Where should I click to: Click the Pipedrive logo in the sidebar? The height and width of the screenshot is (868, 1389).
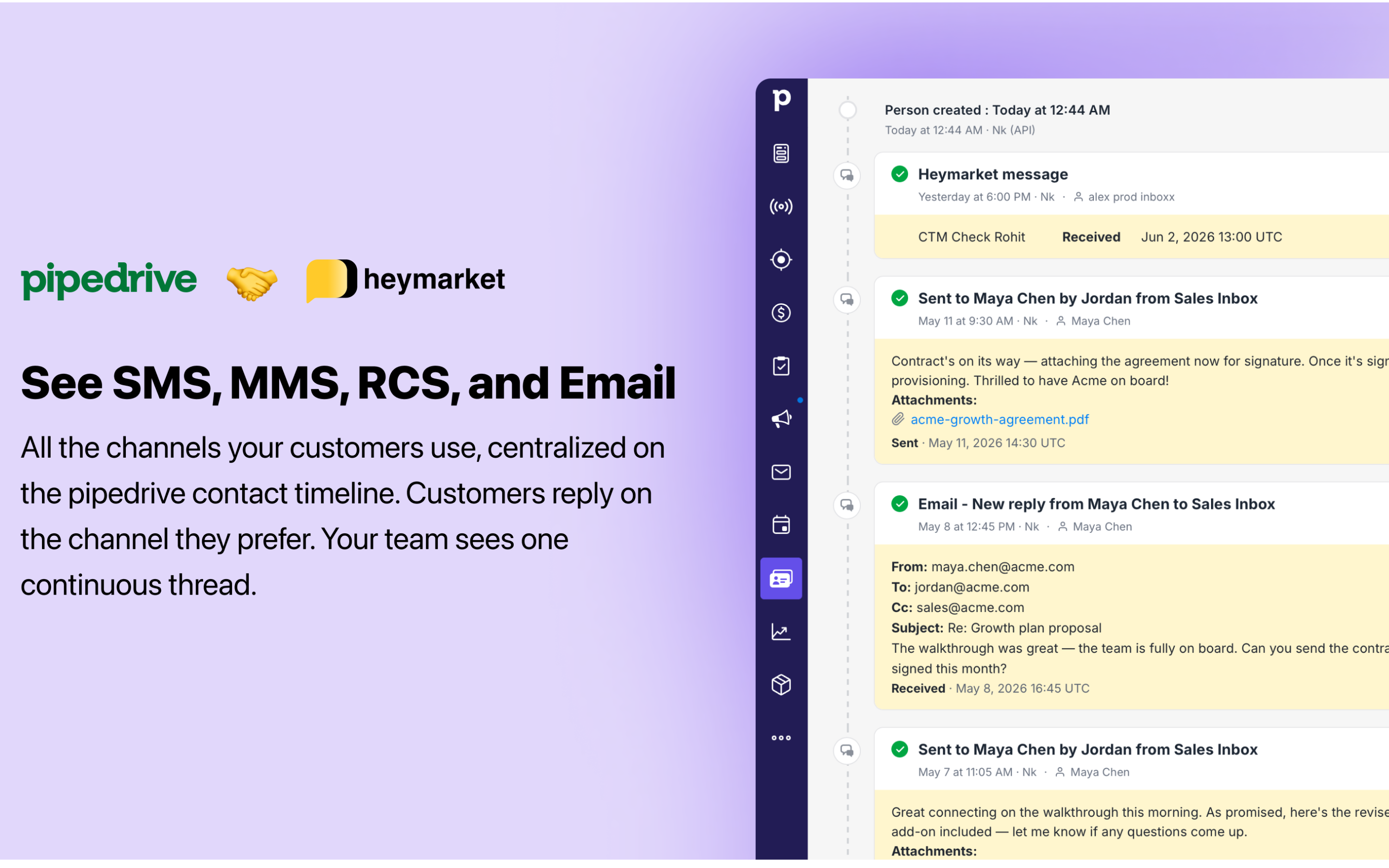click(x=781, y=100)
